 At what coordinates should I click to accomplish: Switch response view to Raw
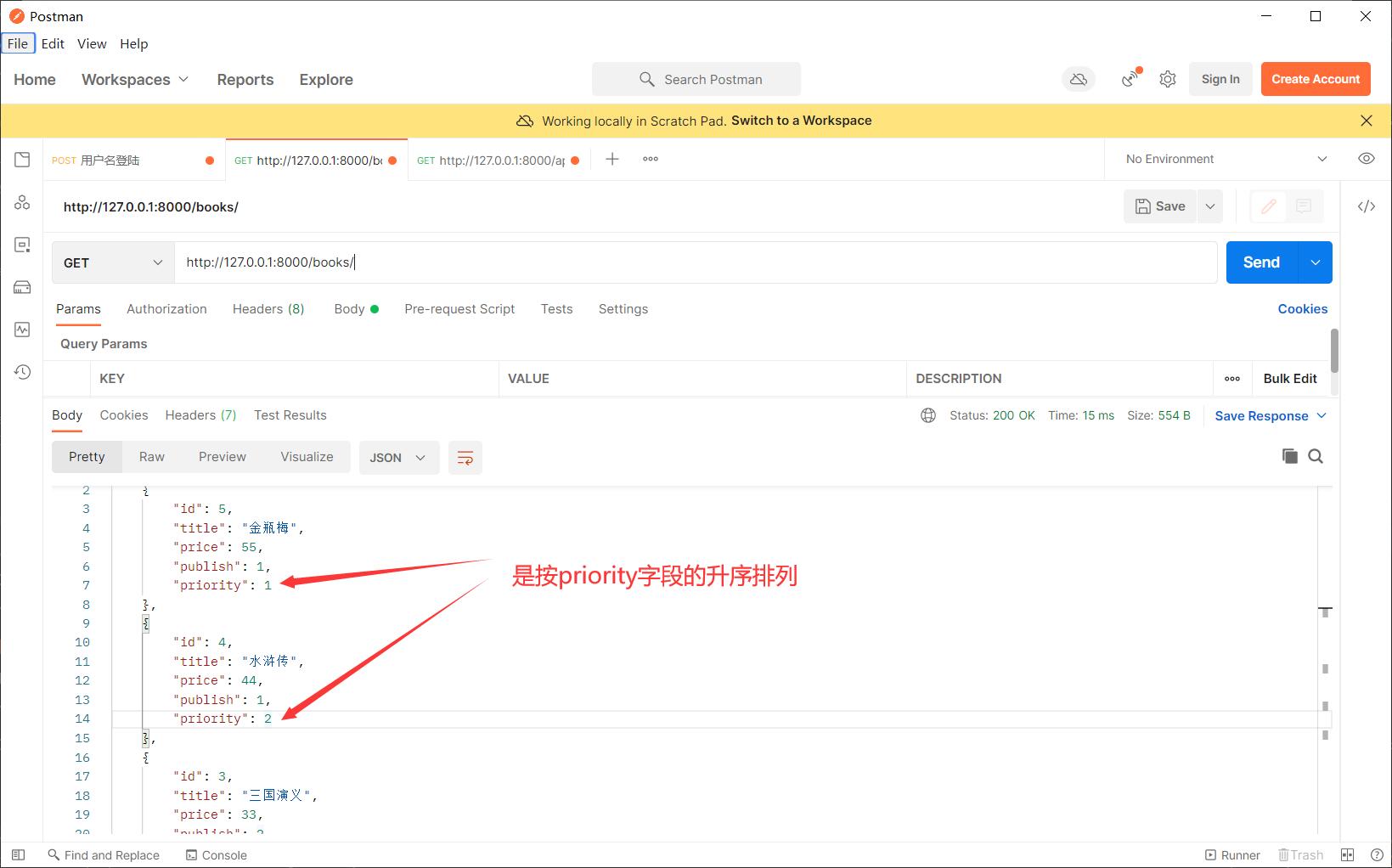coord(152,457)
